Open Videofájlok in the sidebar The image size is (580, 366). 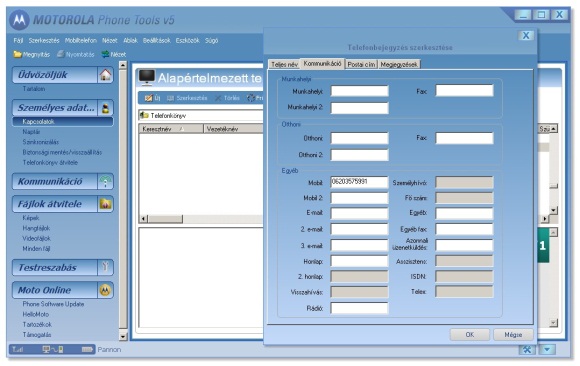tap(36, 239)
